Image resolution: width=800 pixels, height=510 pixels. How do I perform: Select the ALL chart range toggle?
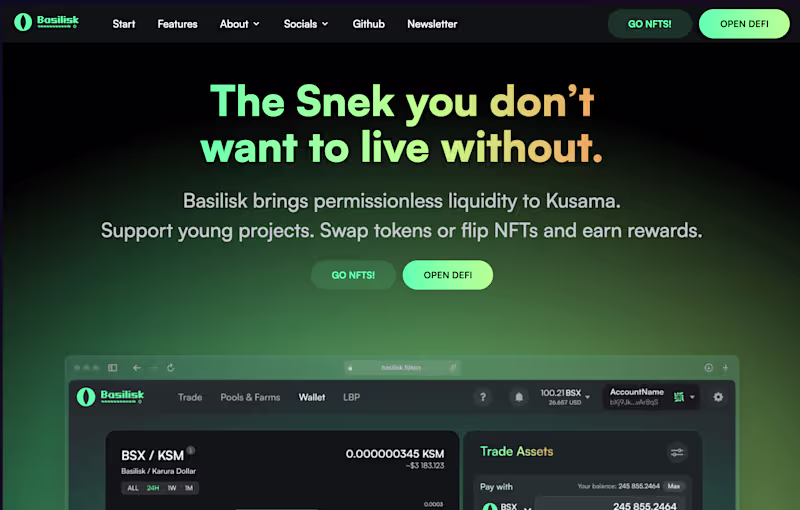pos(133,488)
